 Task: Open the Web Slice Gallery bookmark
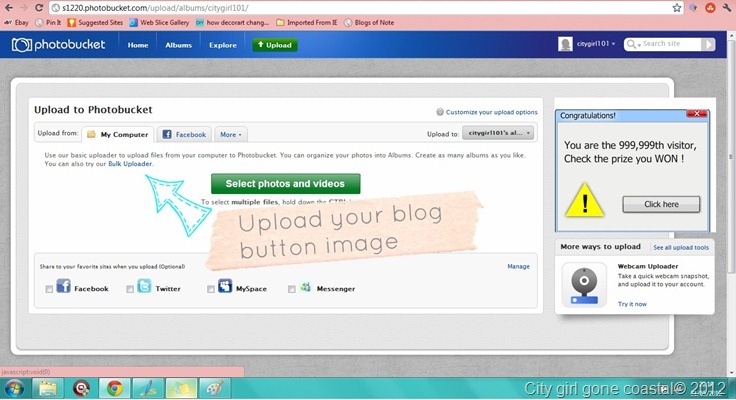point(159,22)
